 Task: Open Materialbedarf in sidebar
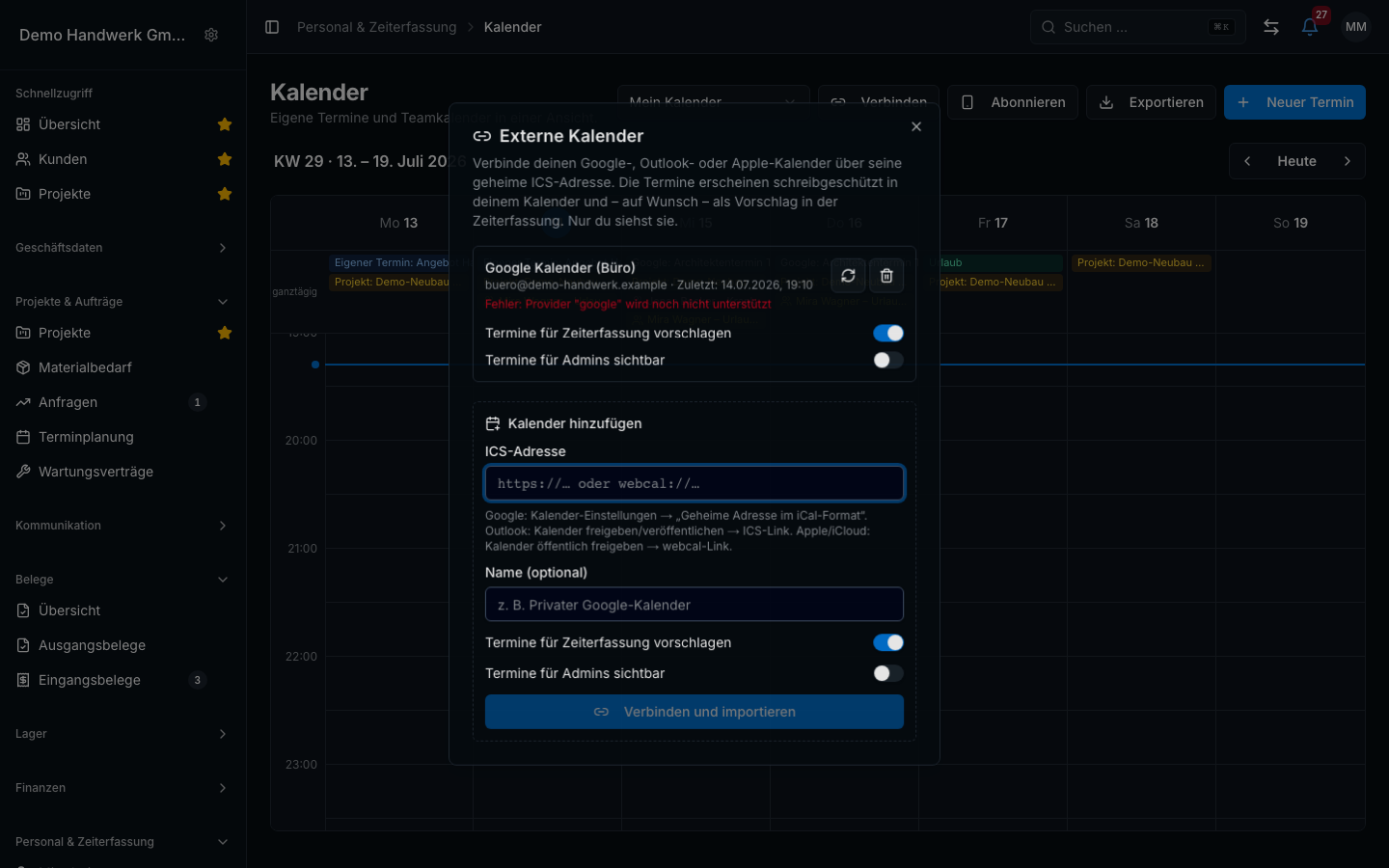pyautogui.click(x=123, y=367)
